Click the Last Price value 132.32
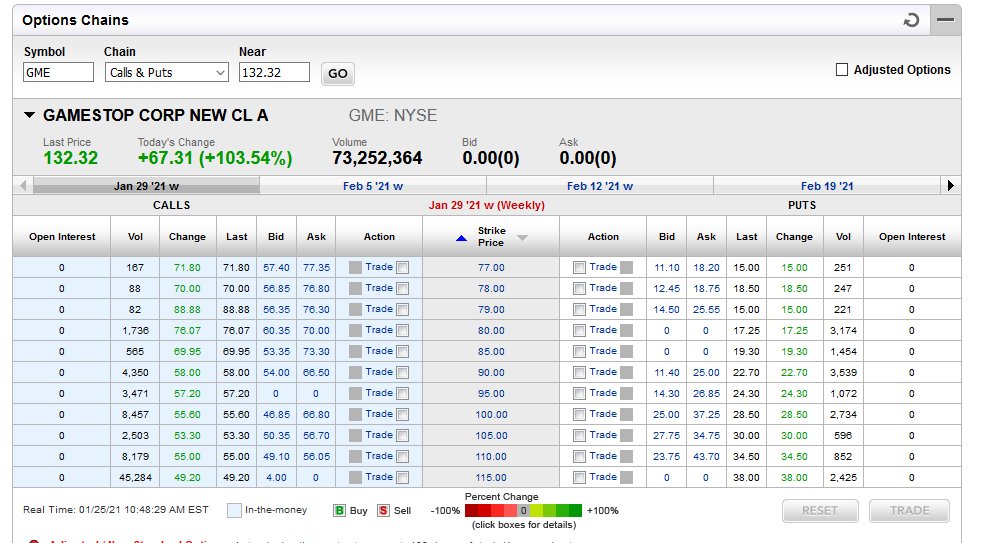Image resolution: width=1001 pixels, height=543 pixels. coord(70,158)
